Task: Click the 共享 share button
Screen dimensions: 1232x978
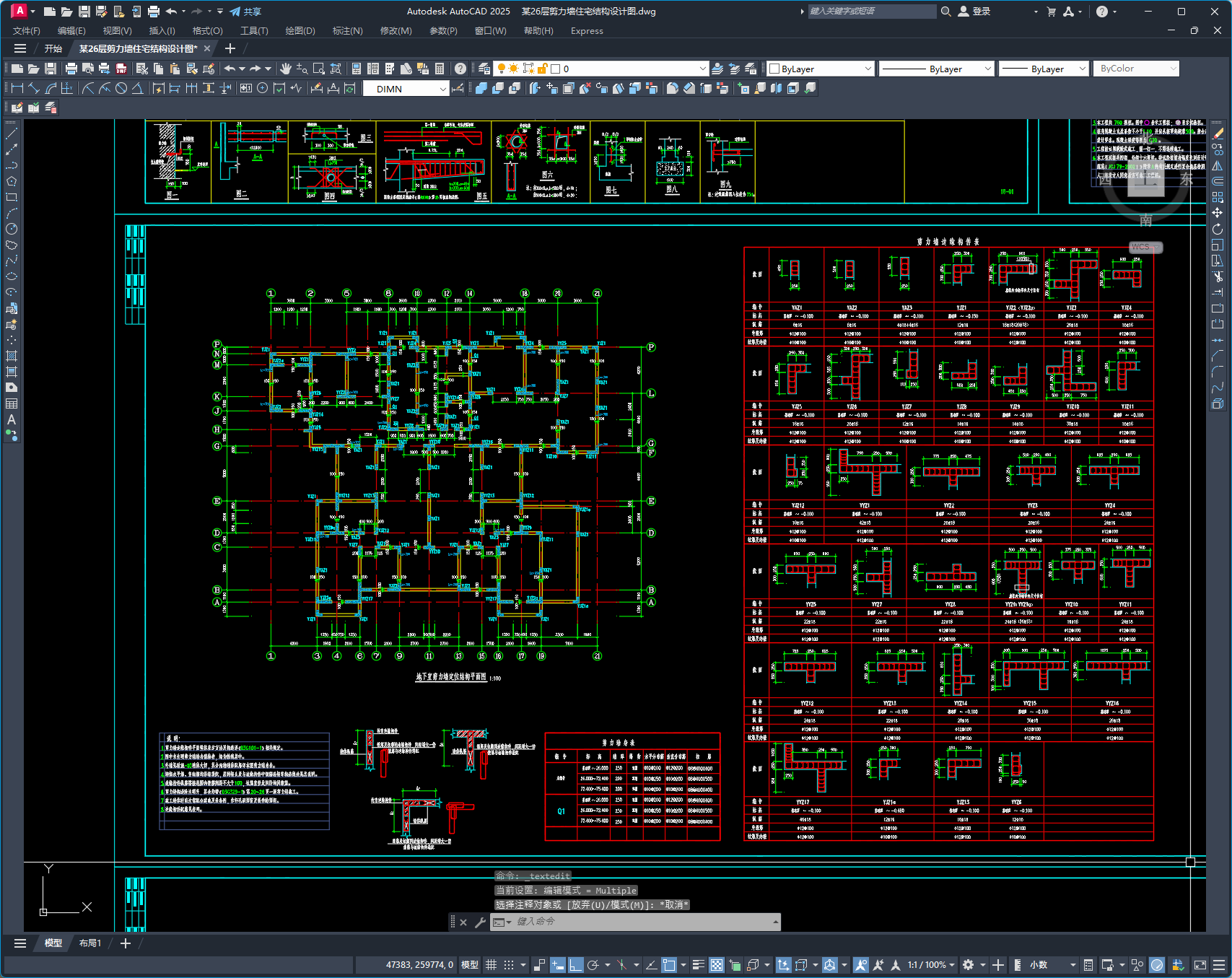Action: 245,12
